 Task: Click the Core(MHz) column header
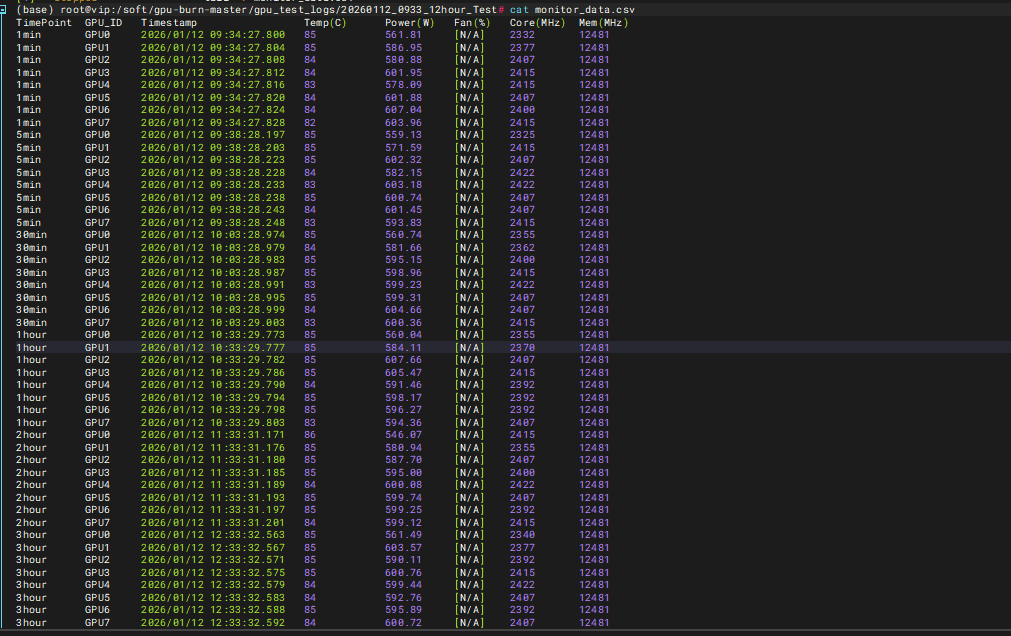tap(535, 22)
